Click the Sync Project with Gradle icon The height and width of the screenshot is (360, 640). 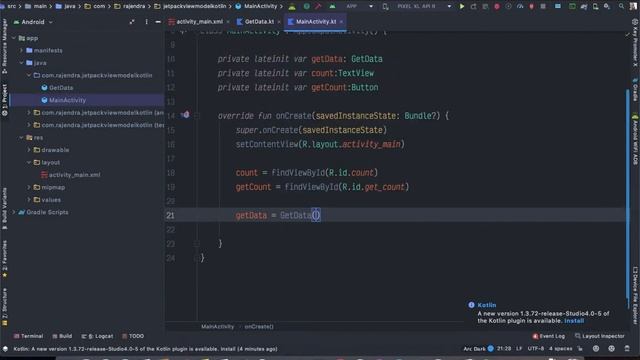[x=584, y=7]
